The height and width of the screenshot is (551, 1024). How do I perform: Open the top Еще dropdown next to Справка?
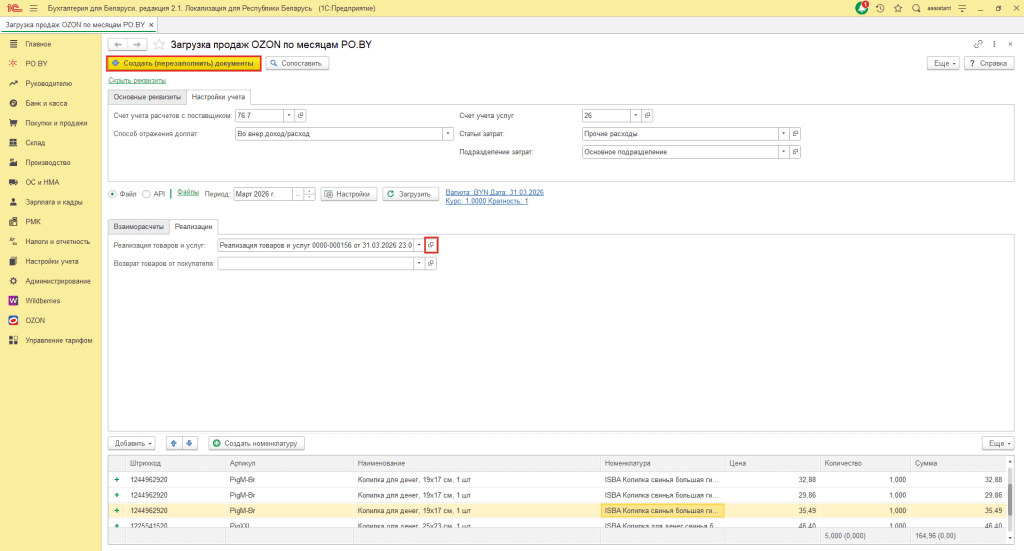(943, 63)
